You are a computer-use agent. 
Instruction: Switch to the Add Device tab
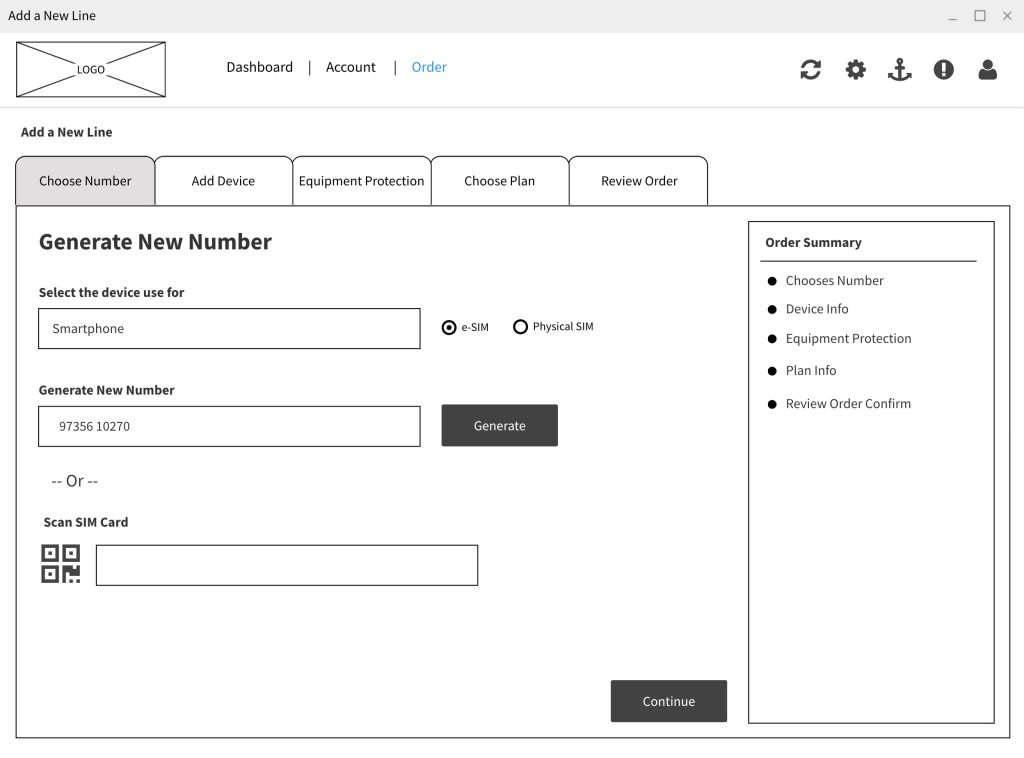[x=223, y=181]
